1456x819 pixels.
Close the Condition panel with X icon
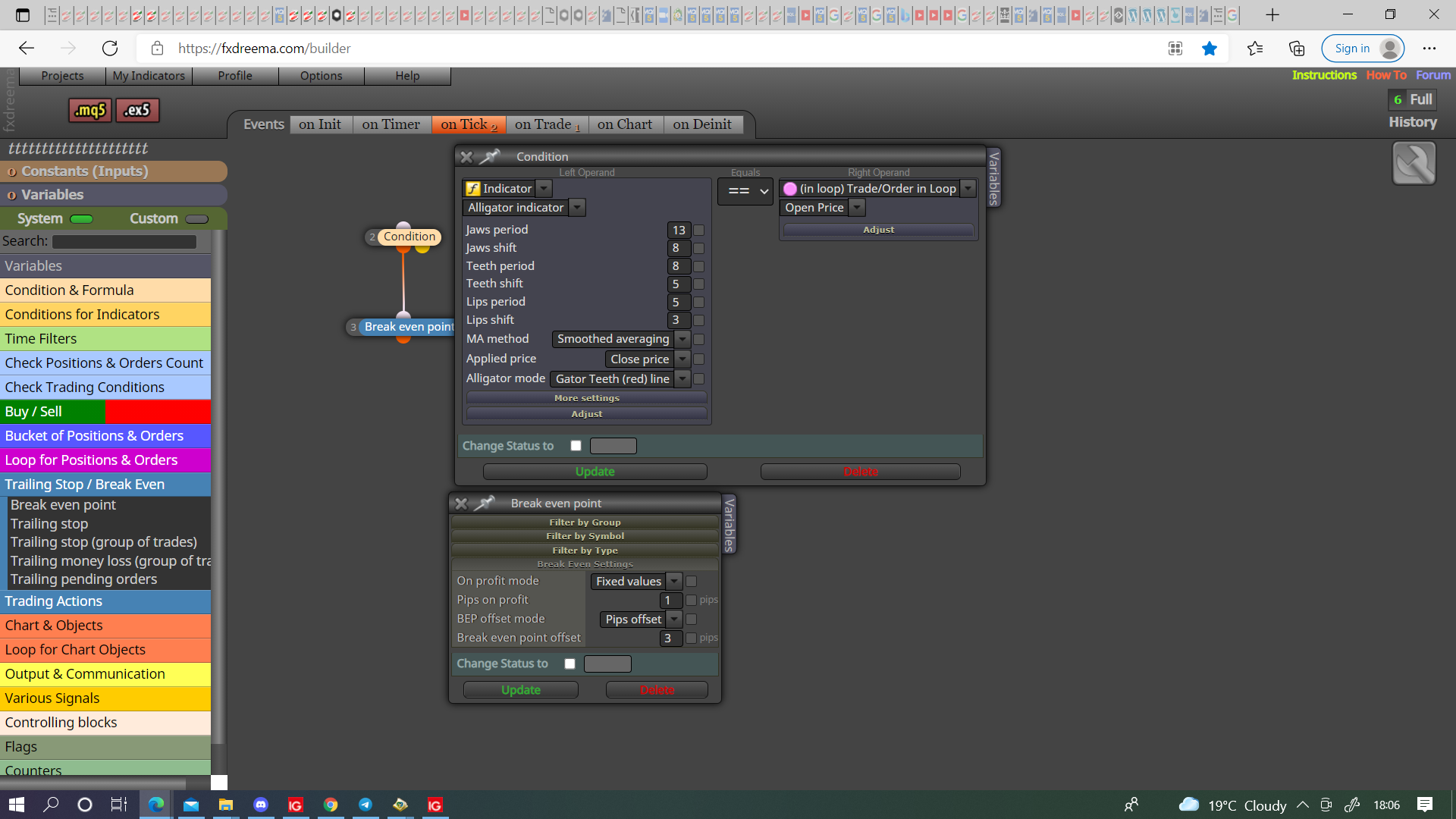(466, 157)
